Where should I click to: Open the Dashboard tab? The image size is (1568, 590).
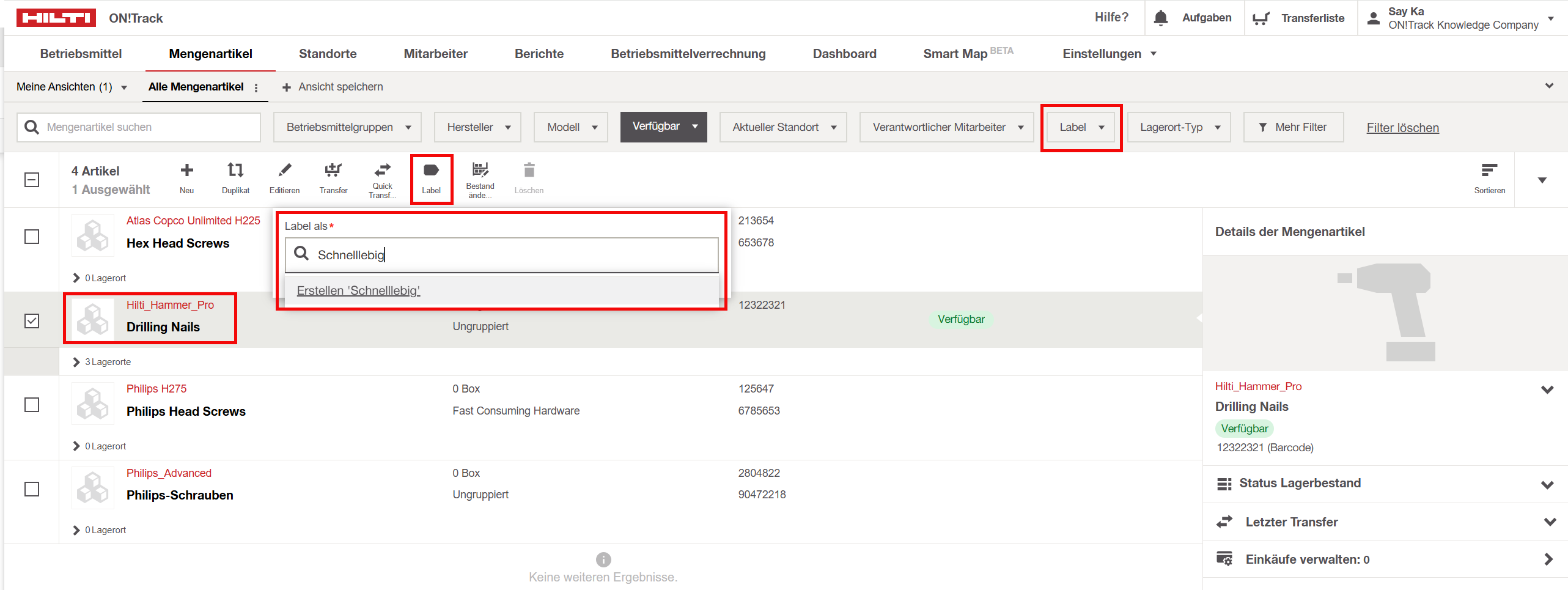(x=844, y=54)
